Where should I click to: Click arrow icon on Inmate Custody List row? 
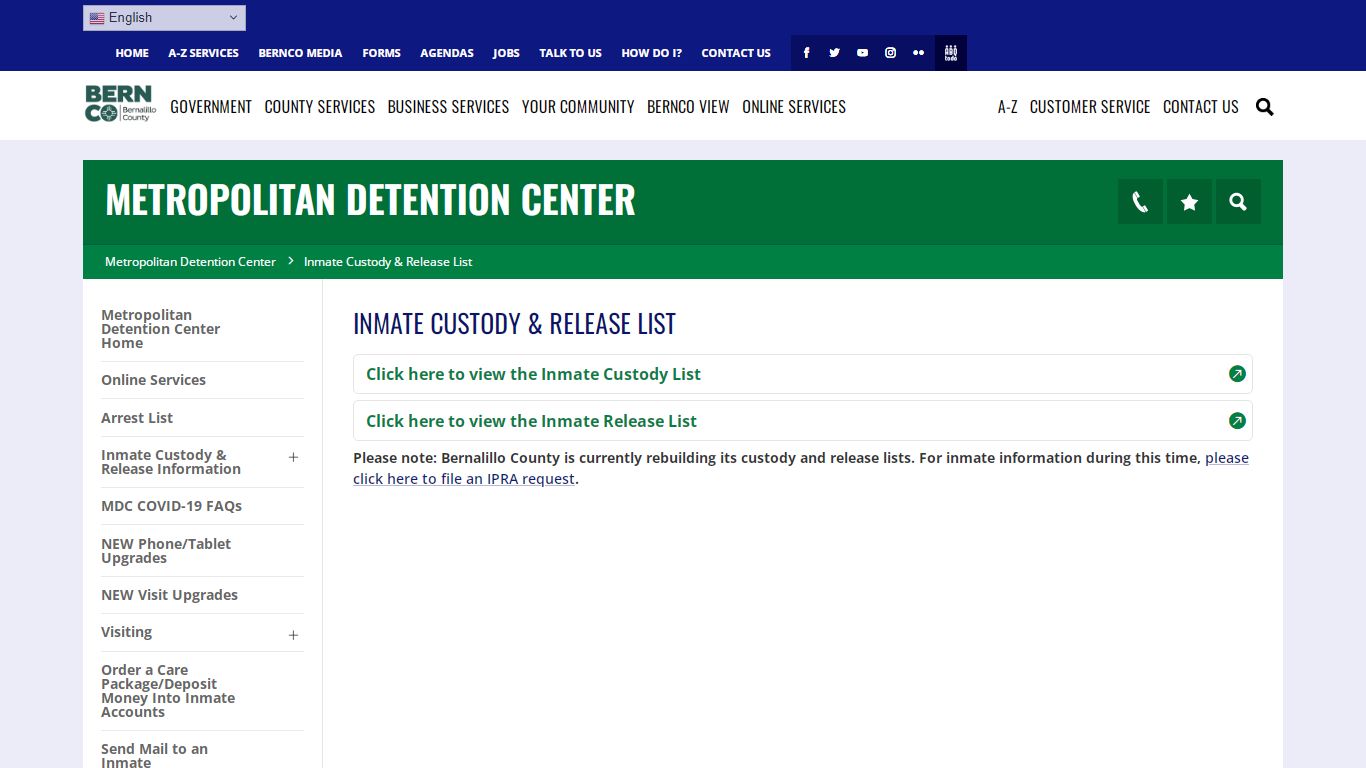pos(1237,374)
